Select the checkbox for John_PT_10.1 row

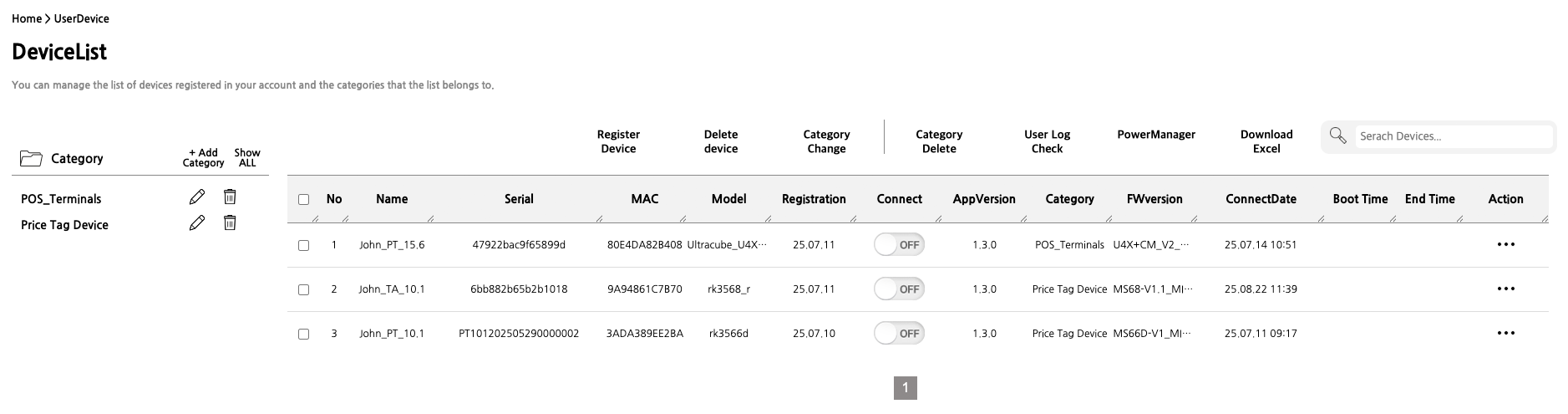pos(303,334)
